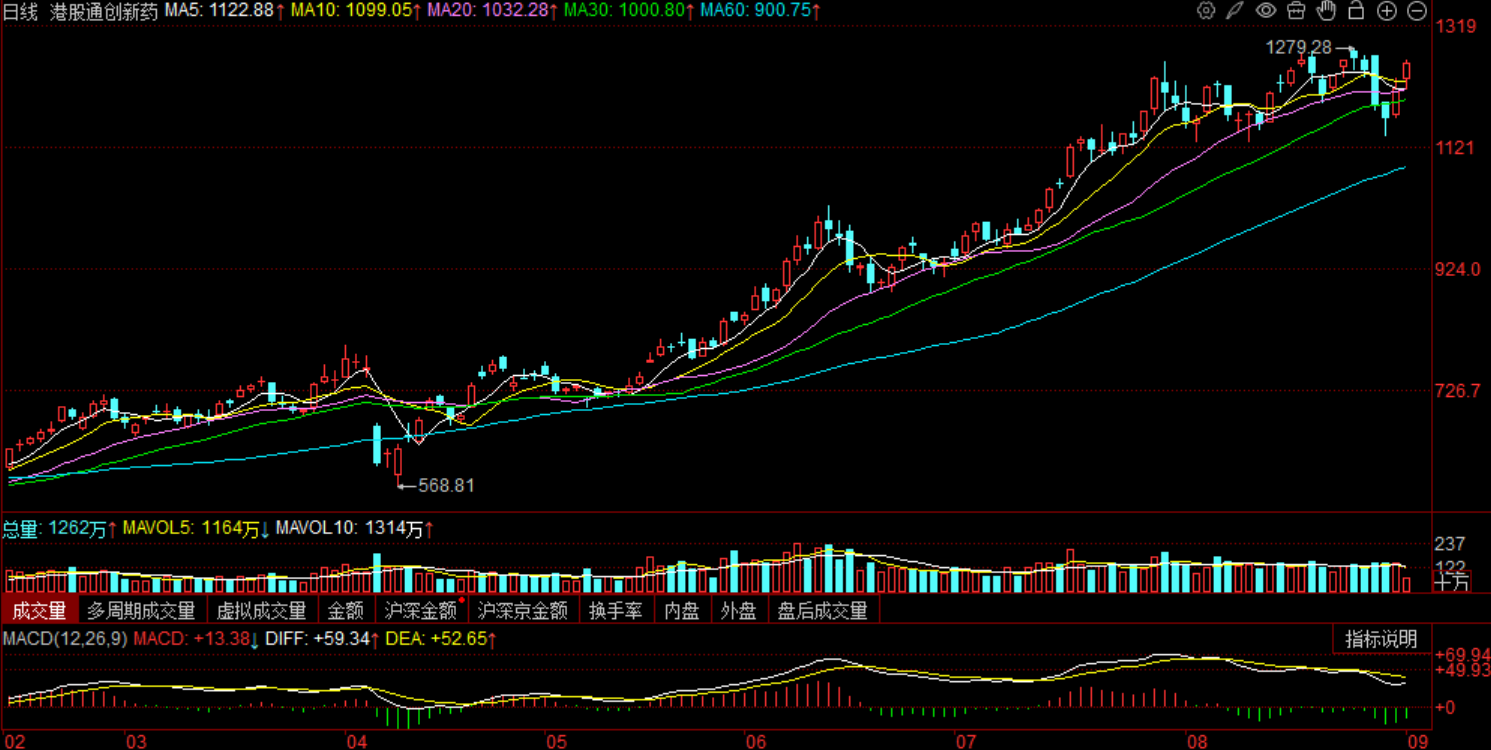1491x750 pixels.
Task: Click the 1121 price axis label
Action: pyautogui.click(x=1455, y=148)
